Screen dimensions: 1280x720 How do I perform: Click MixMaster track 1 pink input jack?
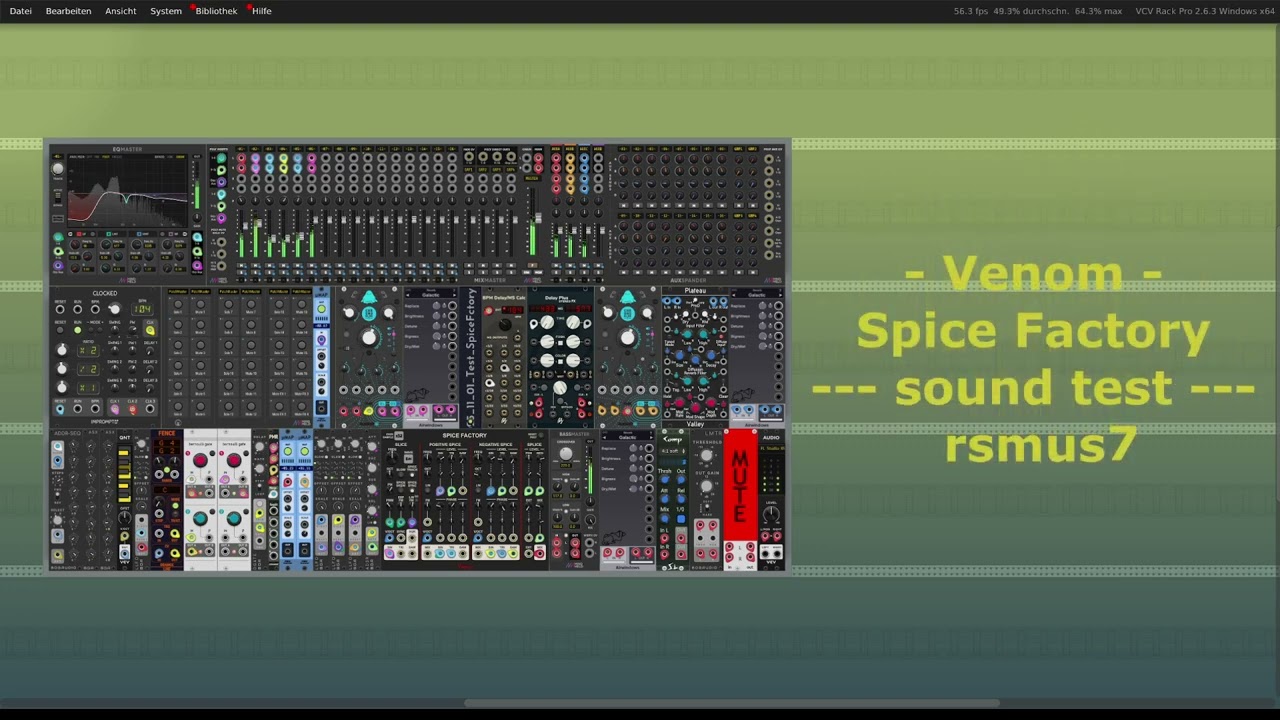[241, 158]
